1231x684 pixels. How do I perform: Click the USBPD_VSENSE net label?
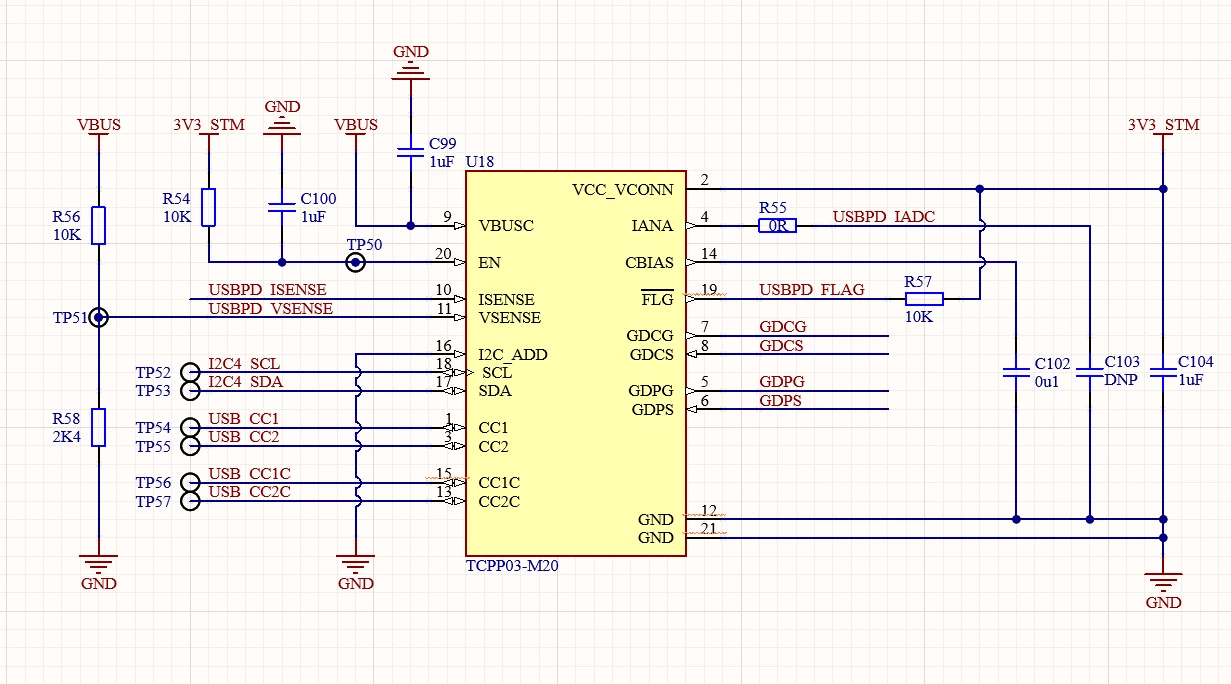click(x=270, y=309)
